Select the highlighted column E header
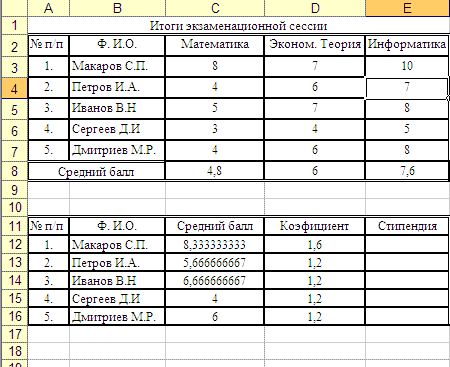Viewport: 450px width, 367px height. [x=407, y=8]
